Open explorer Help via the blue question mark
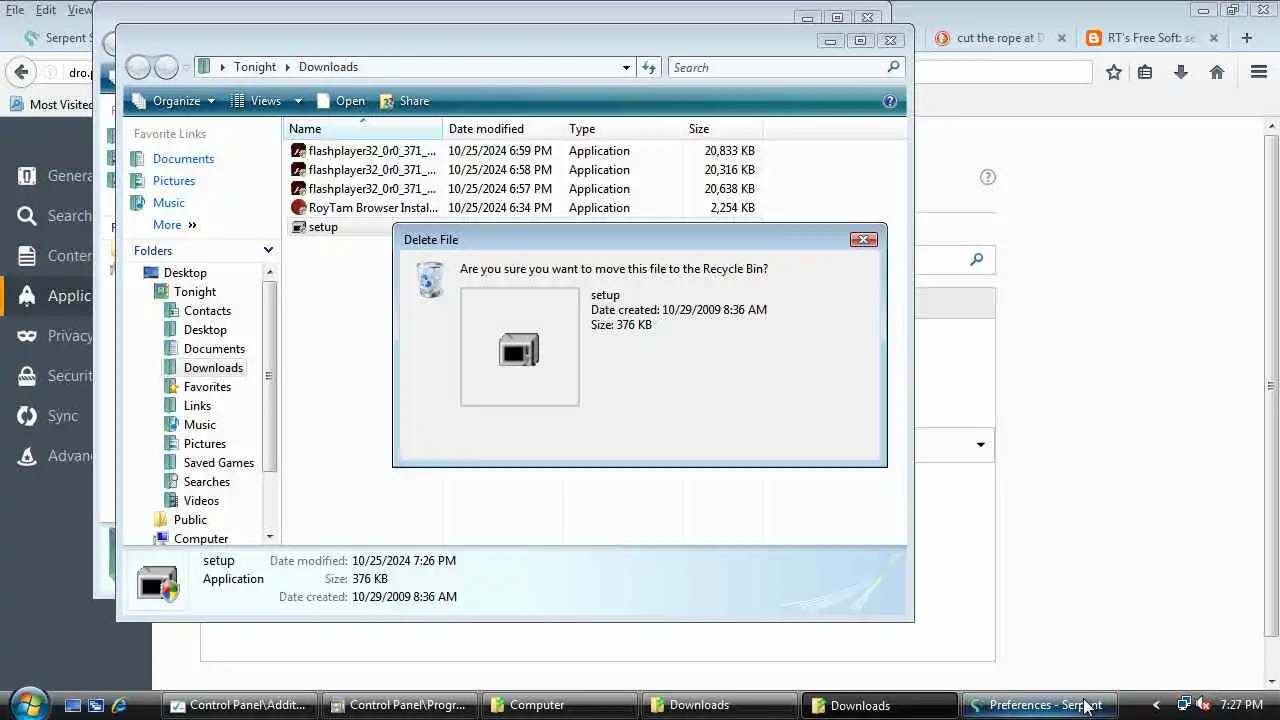Image resolution: width=1280 pixels, height=720 pixels. [890, 101]
